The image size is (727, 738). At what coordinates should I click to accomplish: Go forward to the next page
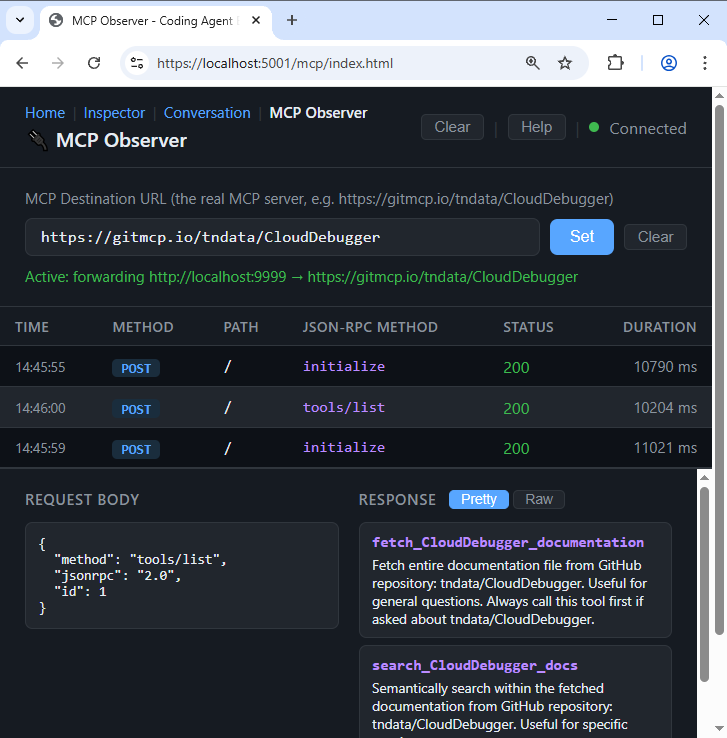pos(57,63)
